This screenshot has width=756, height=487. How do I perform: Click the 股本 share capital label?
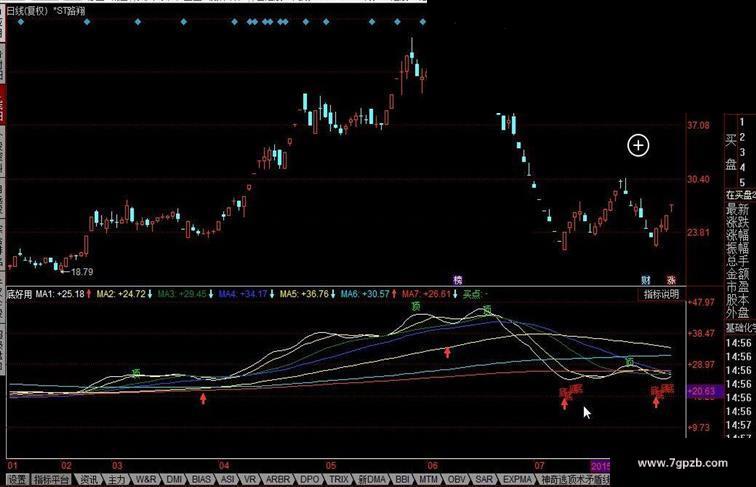point(738,300)
